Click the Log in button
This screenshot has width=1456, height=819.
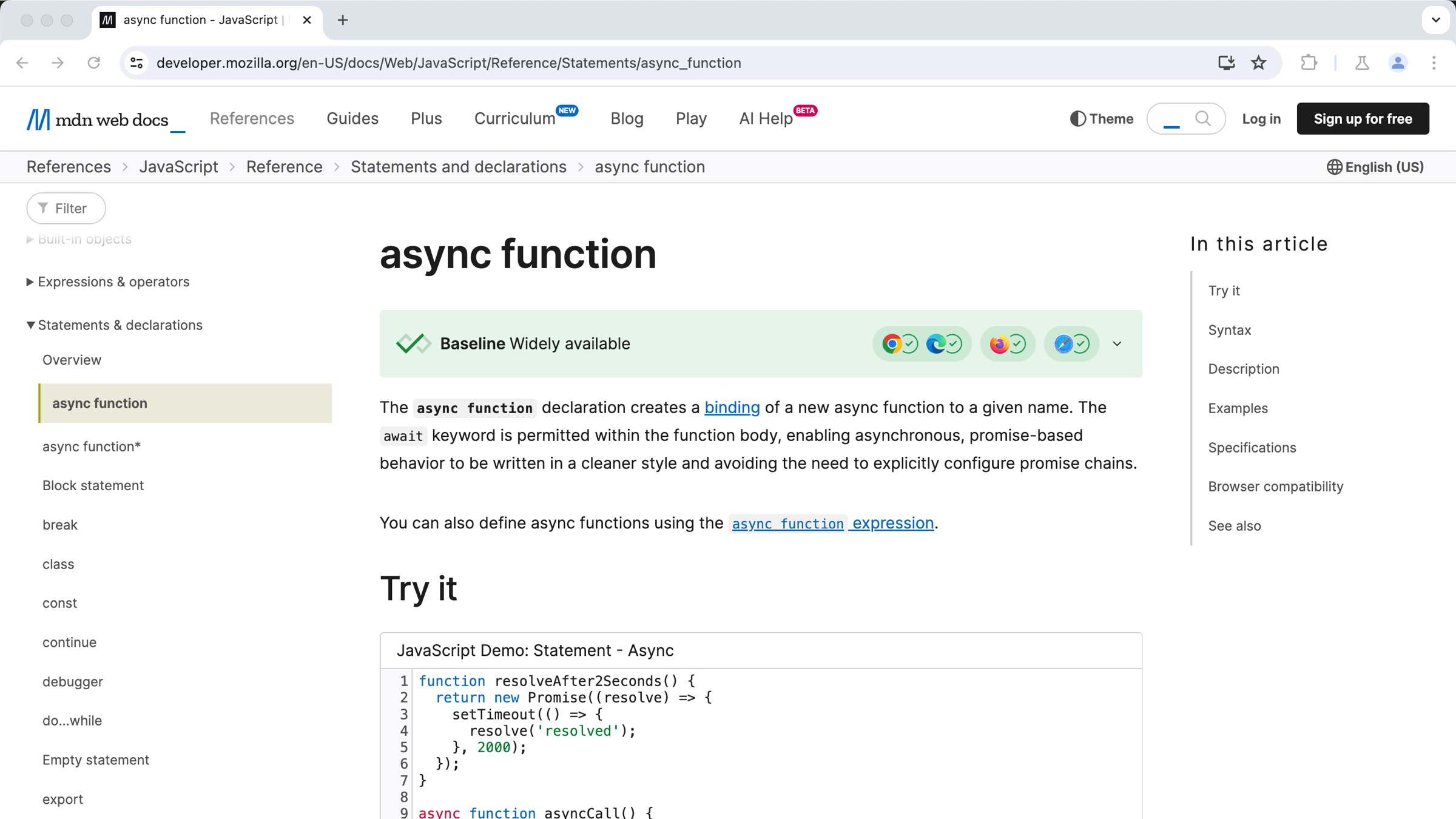(1261, 119)
